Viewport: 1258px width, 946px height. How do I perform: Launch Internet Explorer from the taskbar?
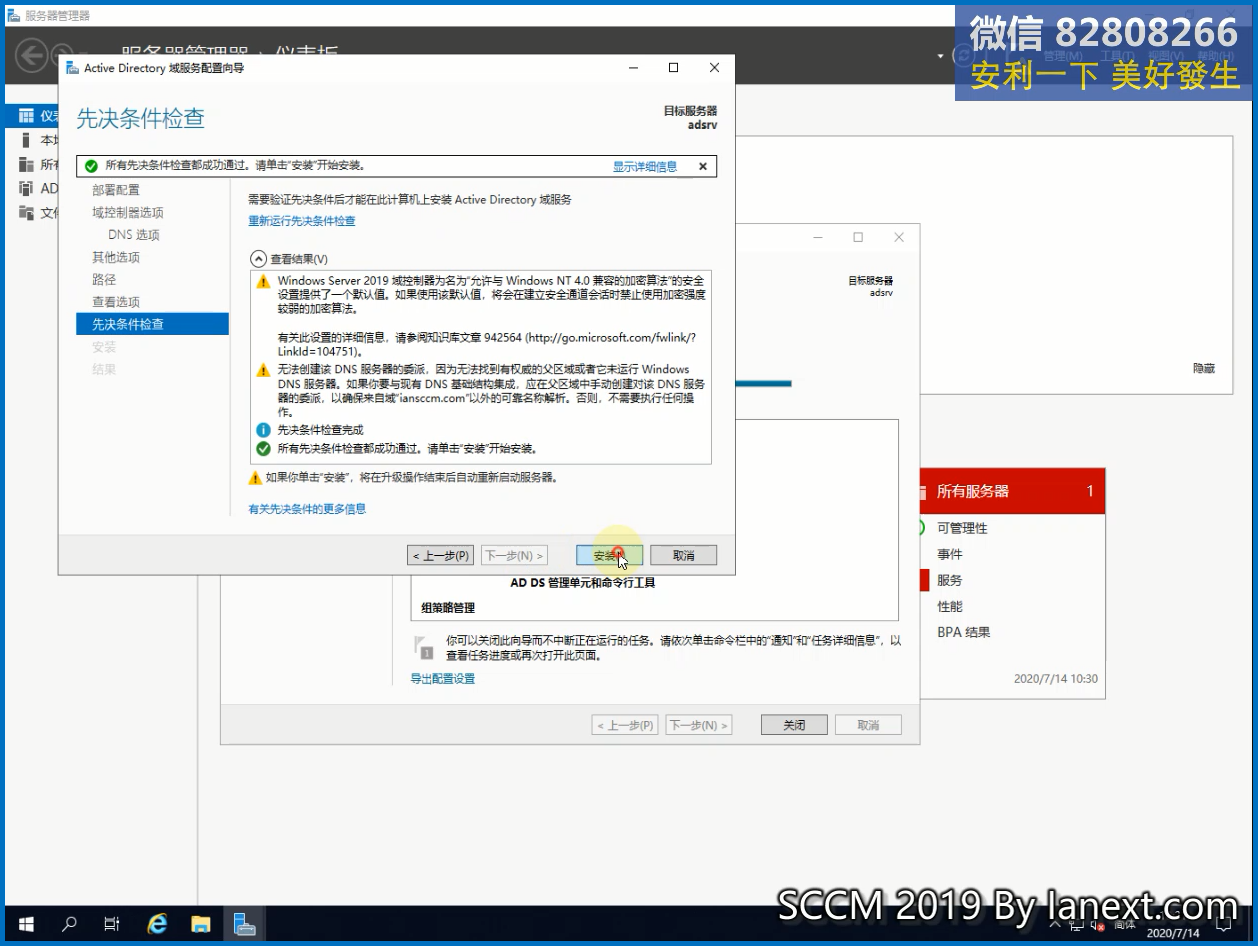tap(157, 924)
